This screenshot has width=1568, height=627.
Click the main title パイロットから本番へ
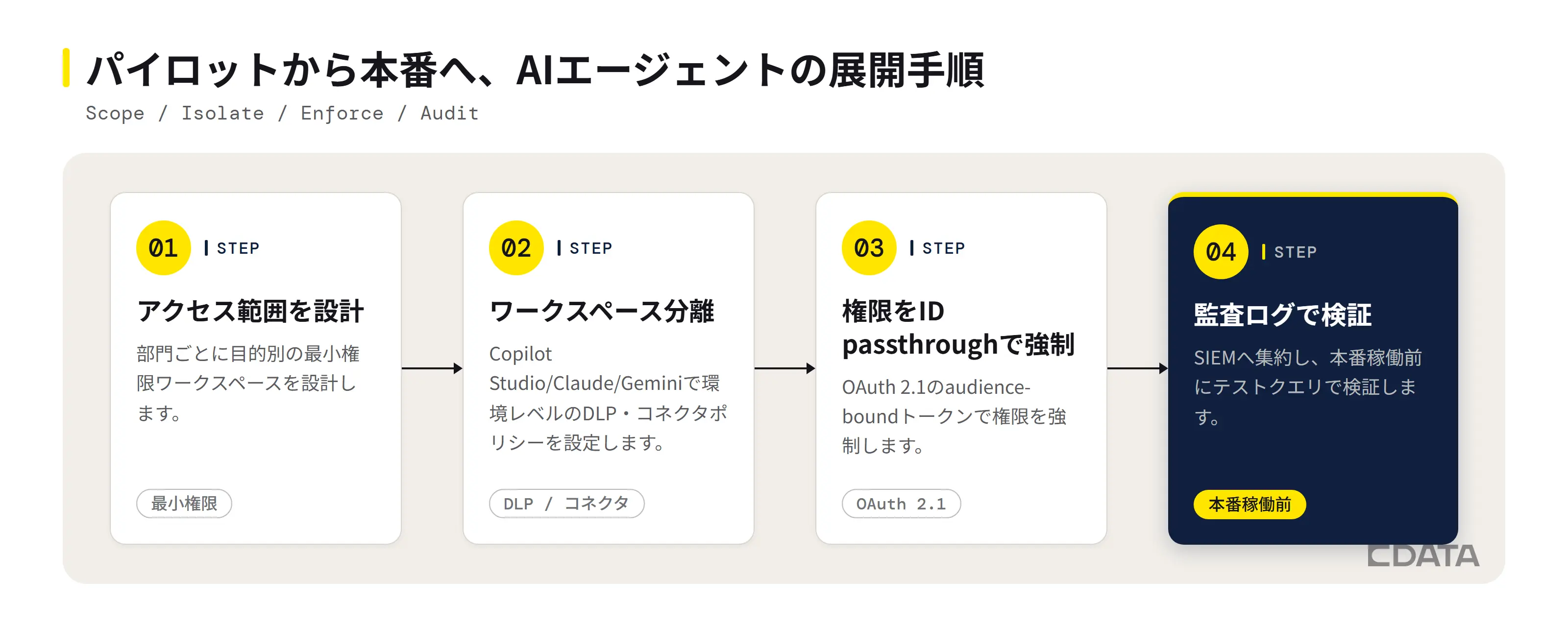[535, 70]
